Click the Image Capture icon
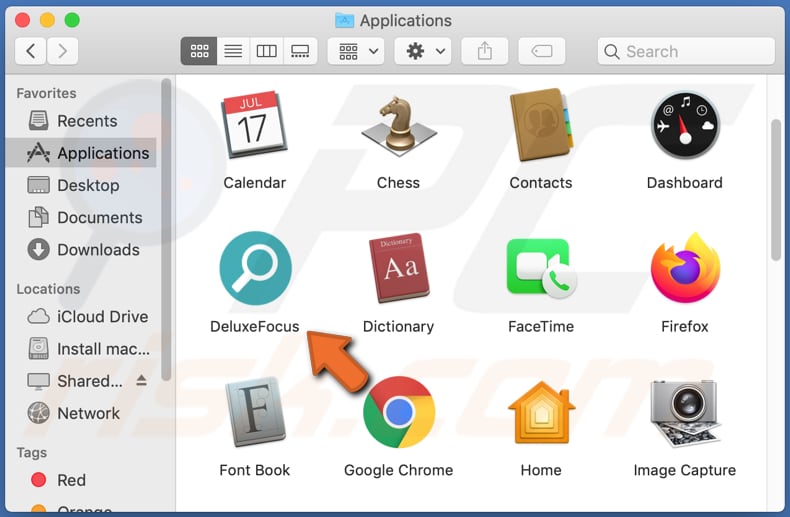Image resolution: width=790 pixels, height=517 pixels. click(685, 412)
